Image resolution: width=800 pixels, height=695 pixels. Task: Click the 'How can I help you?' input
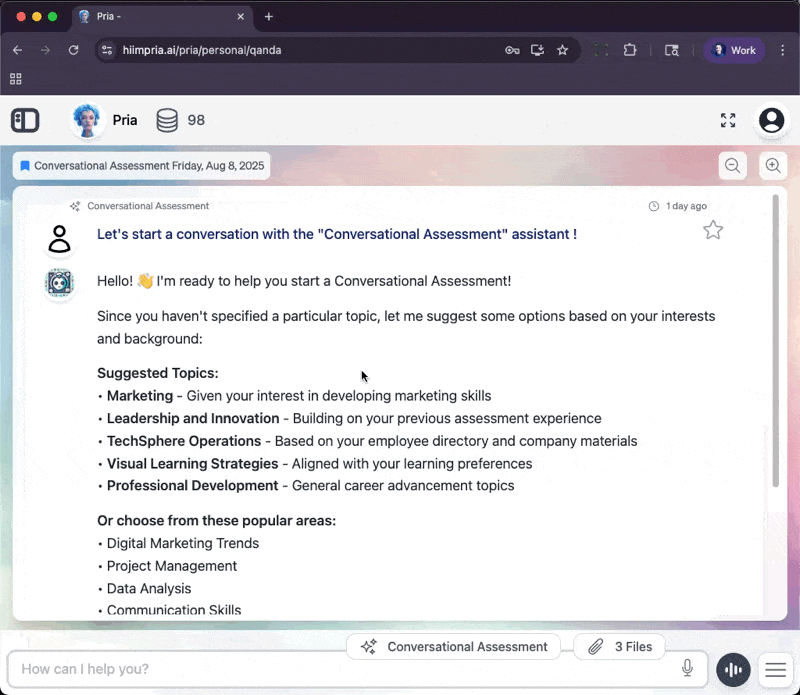point(357,669)
